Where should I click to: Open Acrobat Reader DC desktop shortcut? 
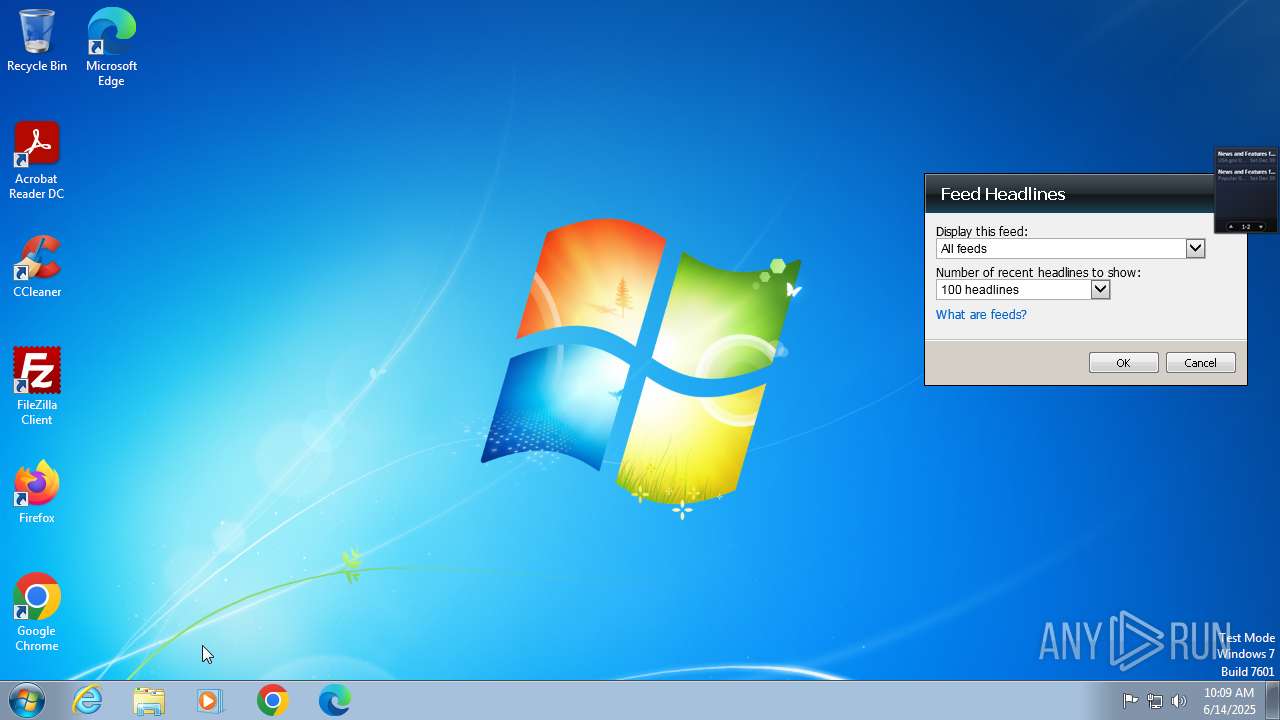(x=37, y=161)
